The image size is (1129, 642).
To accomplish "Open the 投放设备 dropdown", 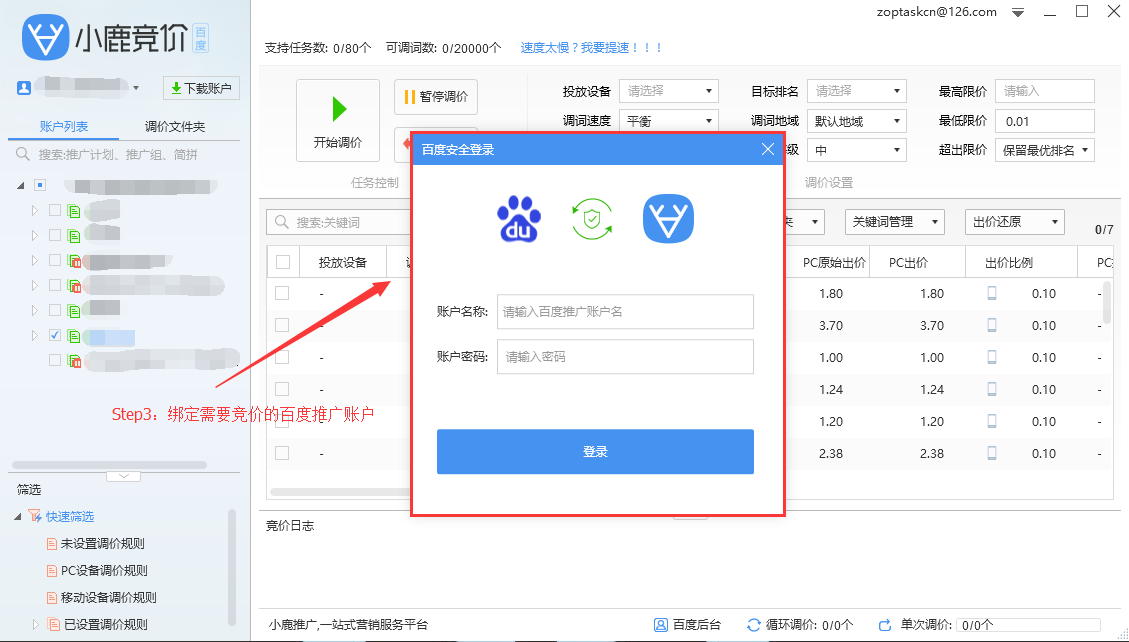I will click(x=668, y=90).
